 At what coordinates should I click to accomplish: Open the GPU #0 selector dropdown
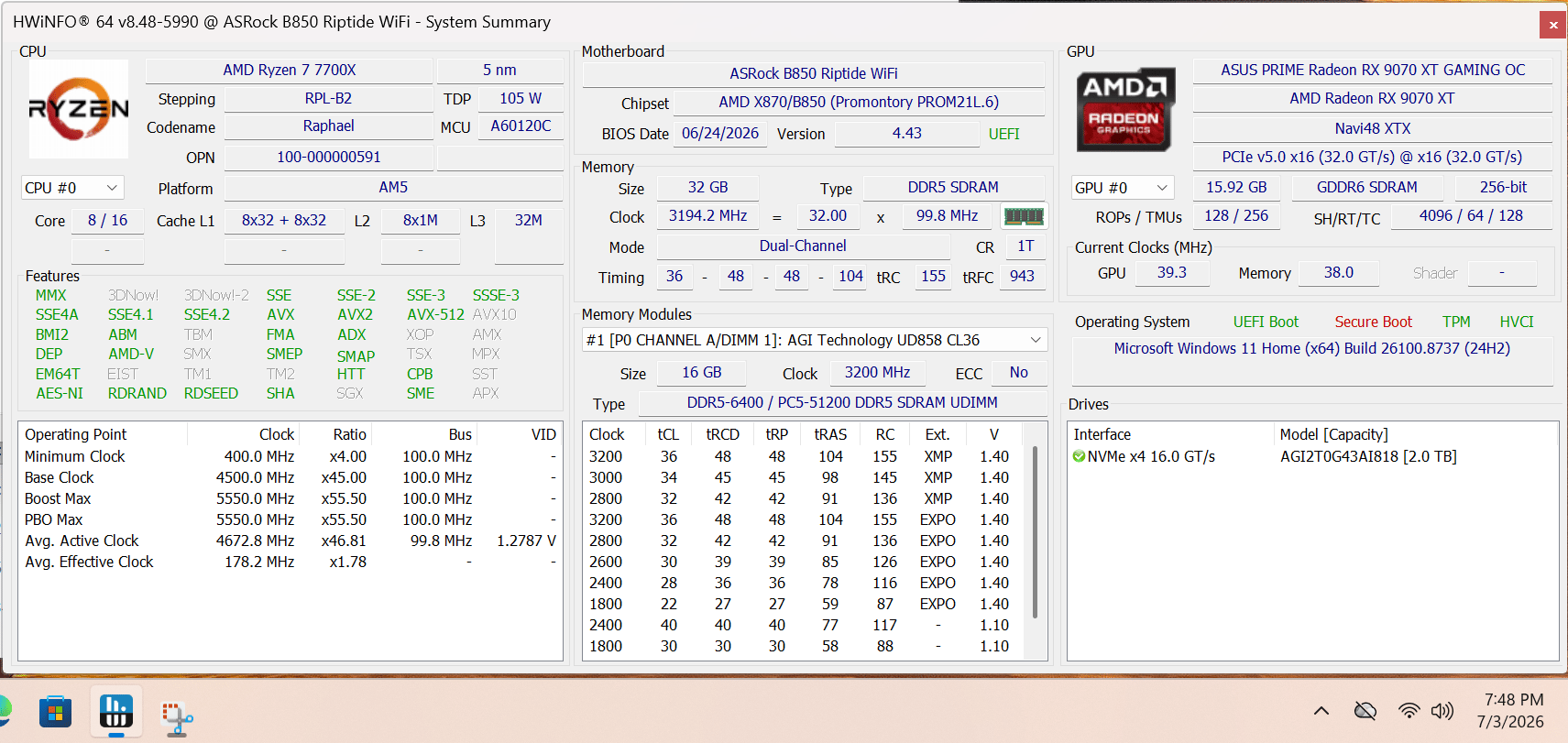tap(1123, 188)
